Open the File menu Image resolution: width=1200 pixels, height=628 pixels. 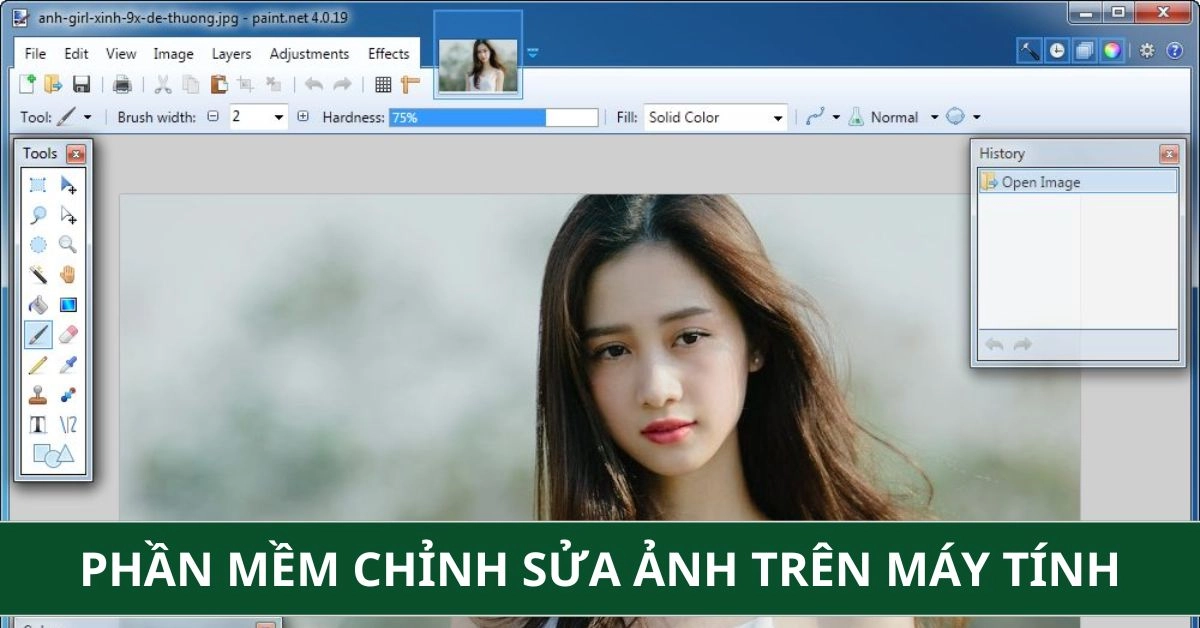tap(35, 54)
